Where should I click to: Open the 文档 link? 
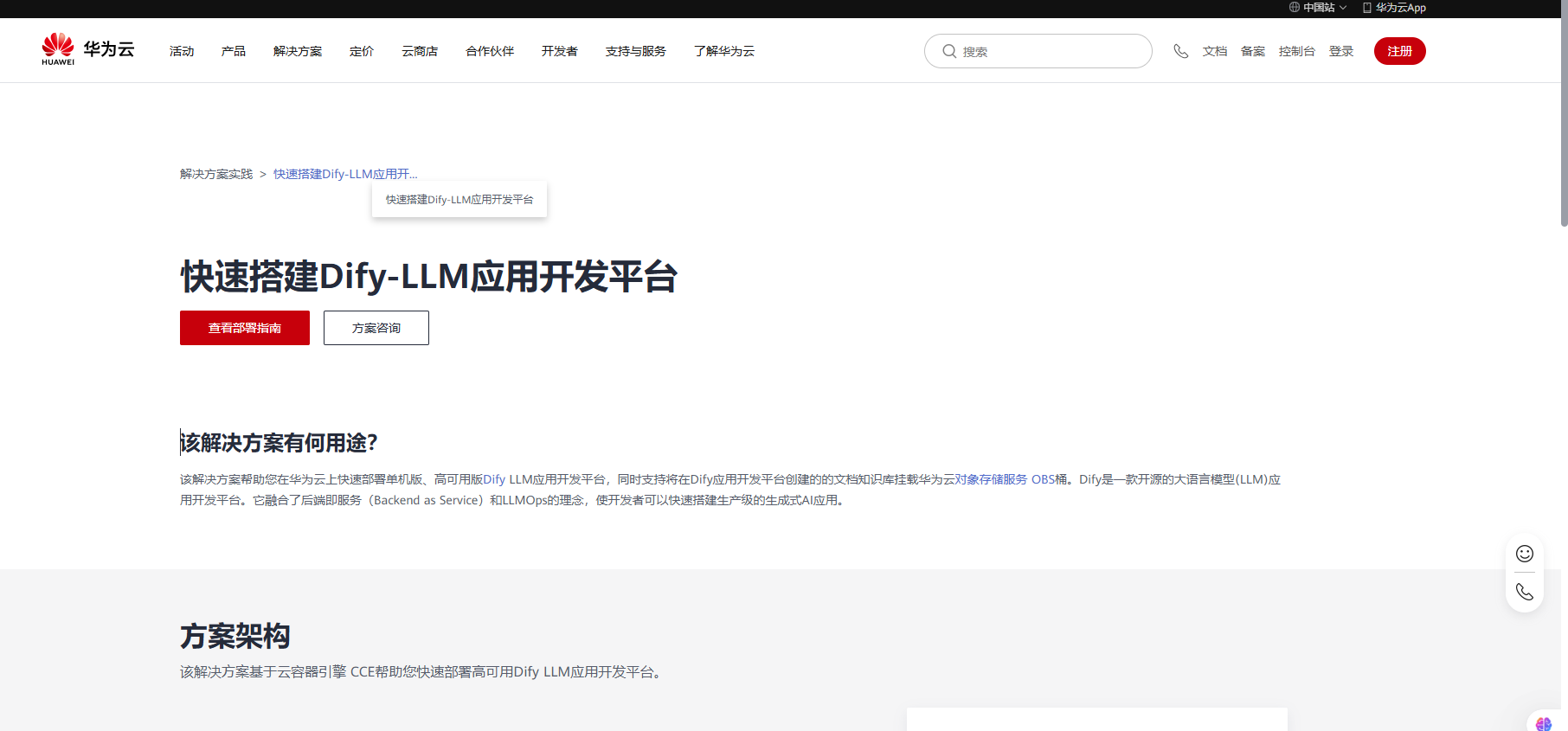click(1215, 51)
